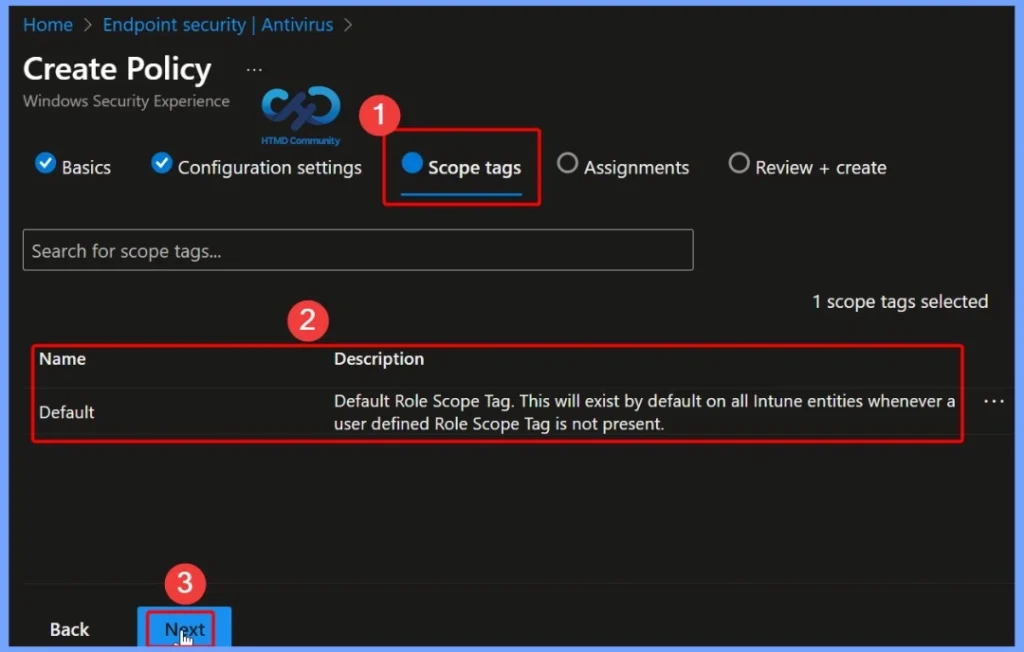The height and width of the screenshot is (652, 1024).
Task: Select the Review + create radio indicator
Action: tap(738, 163)
